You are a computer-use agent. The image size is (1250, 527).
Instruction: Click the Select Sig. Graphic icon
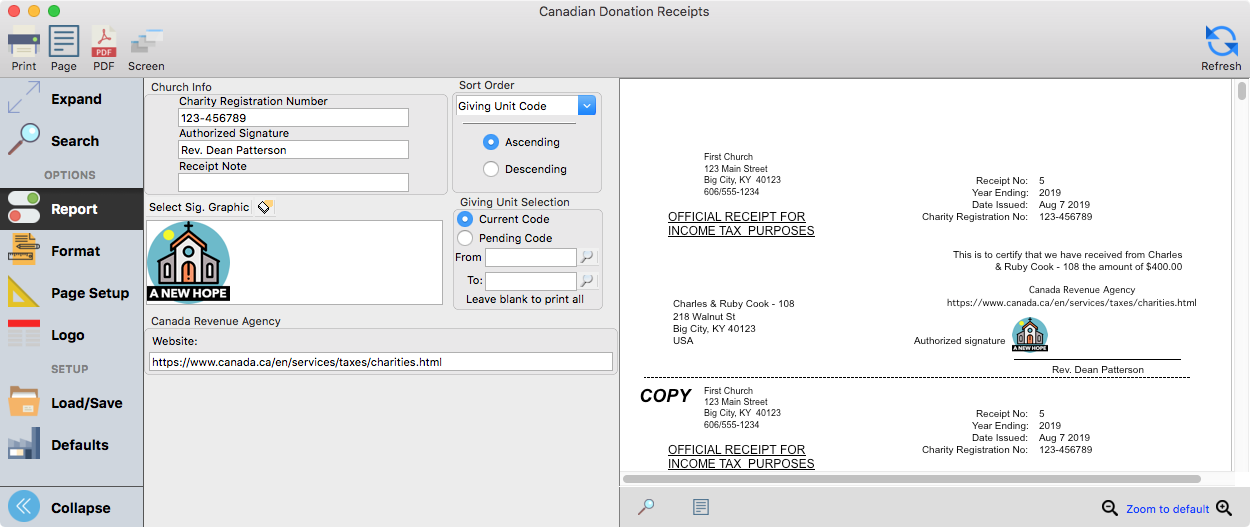tap(264, 207)
